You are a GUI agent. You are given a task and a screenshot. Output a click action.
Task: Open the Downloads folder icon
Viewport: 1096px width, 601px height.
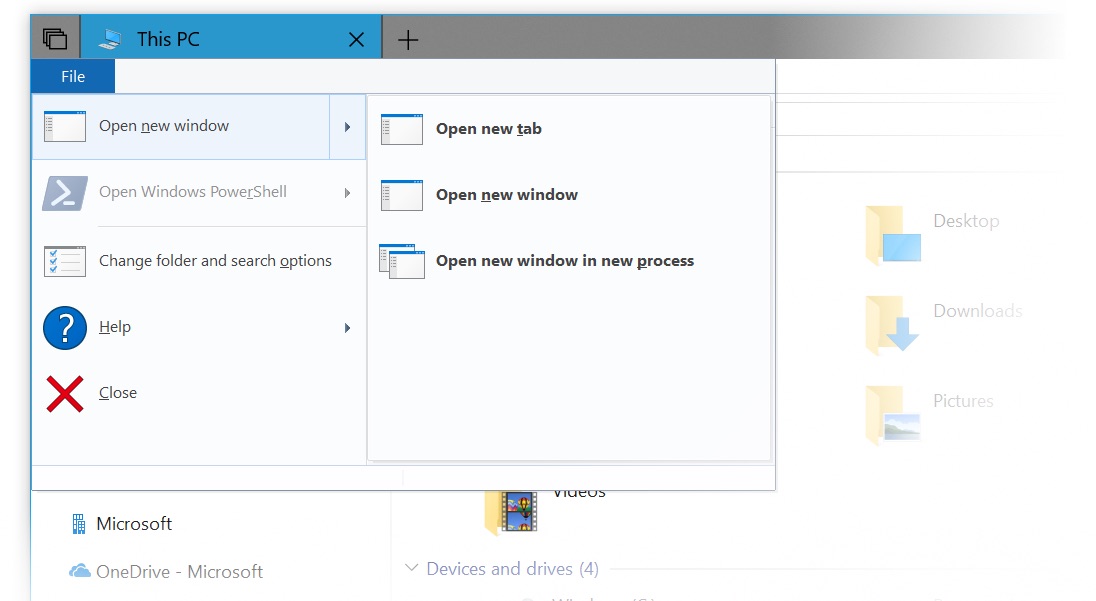893,324
